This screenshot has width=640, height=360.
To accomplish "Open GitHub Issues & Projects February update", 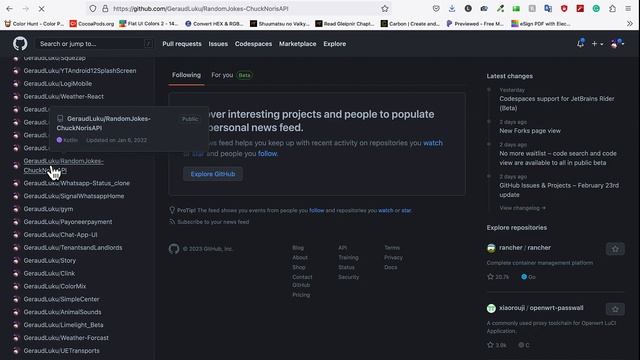I will [559, 190].
